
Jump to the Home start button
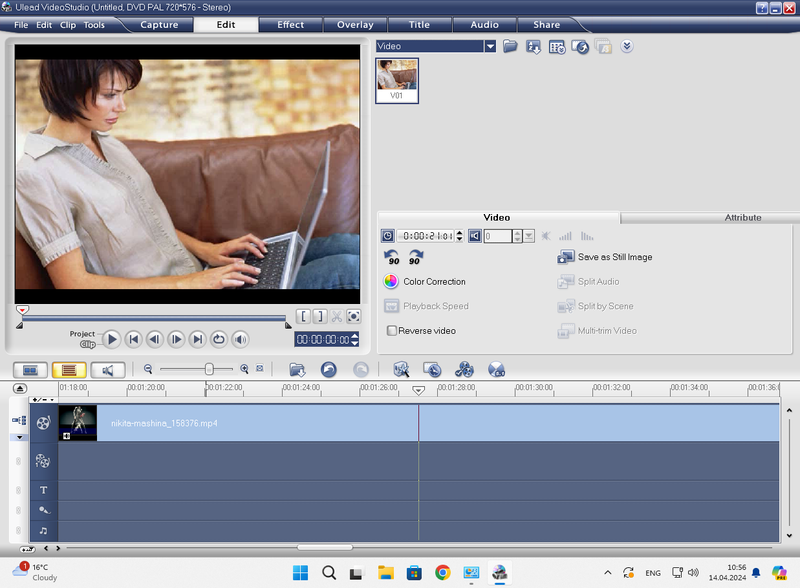[x=134, y=339]
